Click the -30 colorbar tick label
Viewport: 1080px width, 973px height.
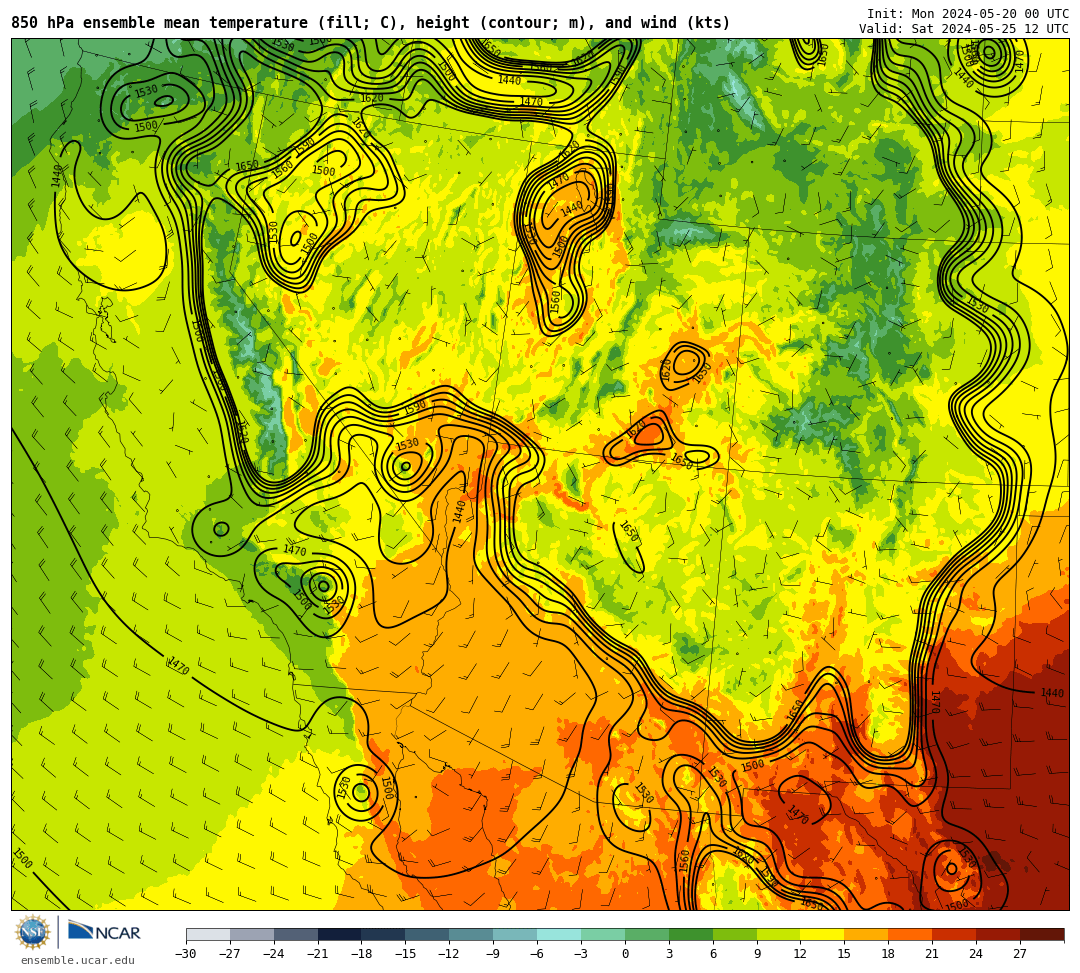186,954
